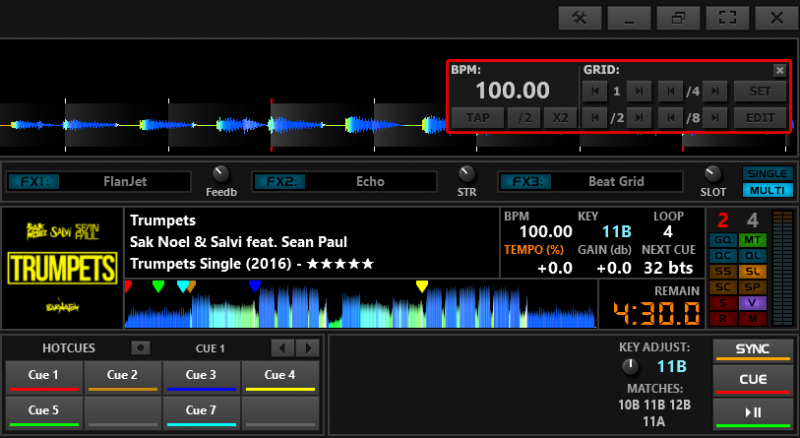Switch effects to MULTI mode
Screen dimensions: 800x438
765,190
